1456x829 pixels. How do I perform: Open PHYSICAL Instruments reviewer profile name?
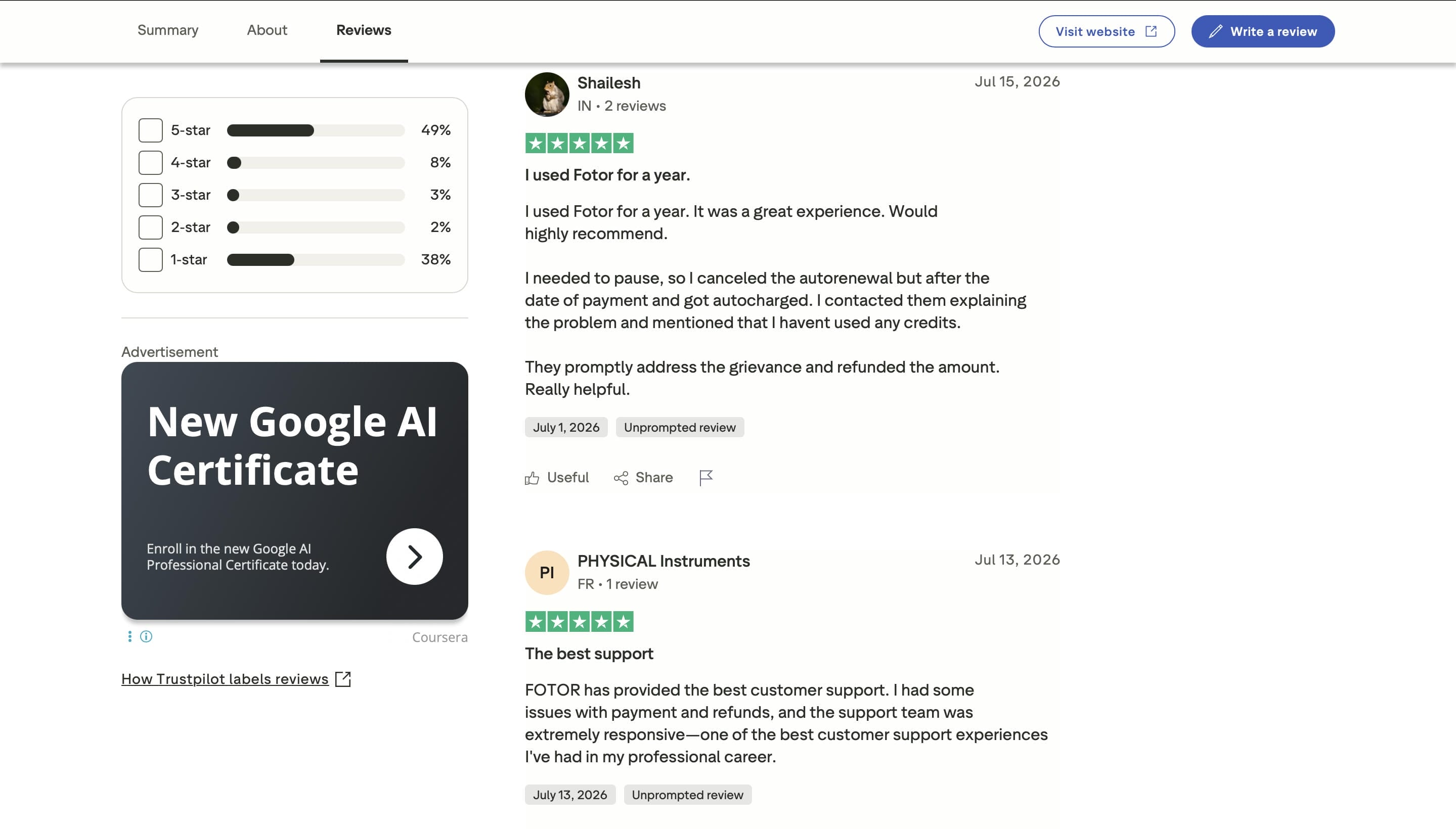(664, 562)
